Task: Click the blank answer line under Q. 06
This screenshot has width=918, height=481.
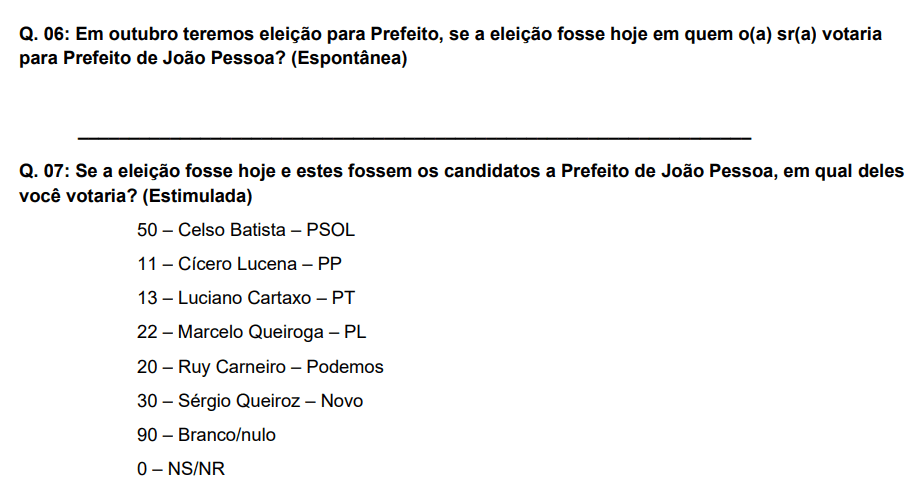Action: pyautogui.click(x=414, y=136)
